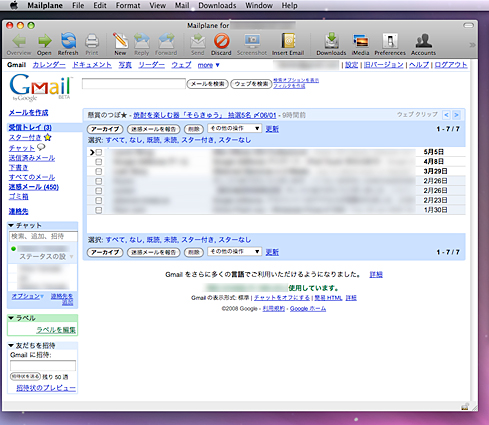The image size is (489, 425).
Task: Click the Print toolbar icon
Action: tap(92, 41)
